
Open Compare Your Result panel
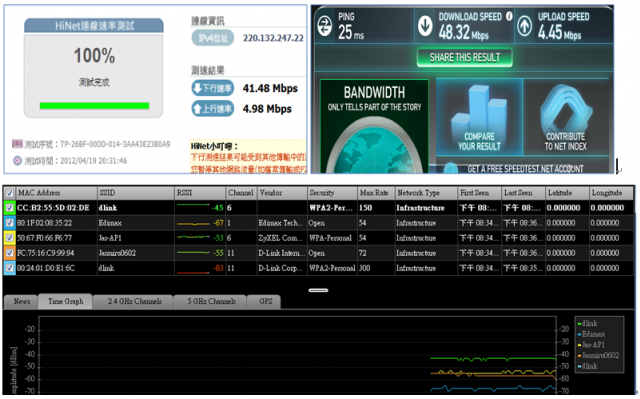[479, 117]
